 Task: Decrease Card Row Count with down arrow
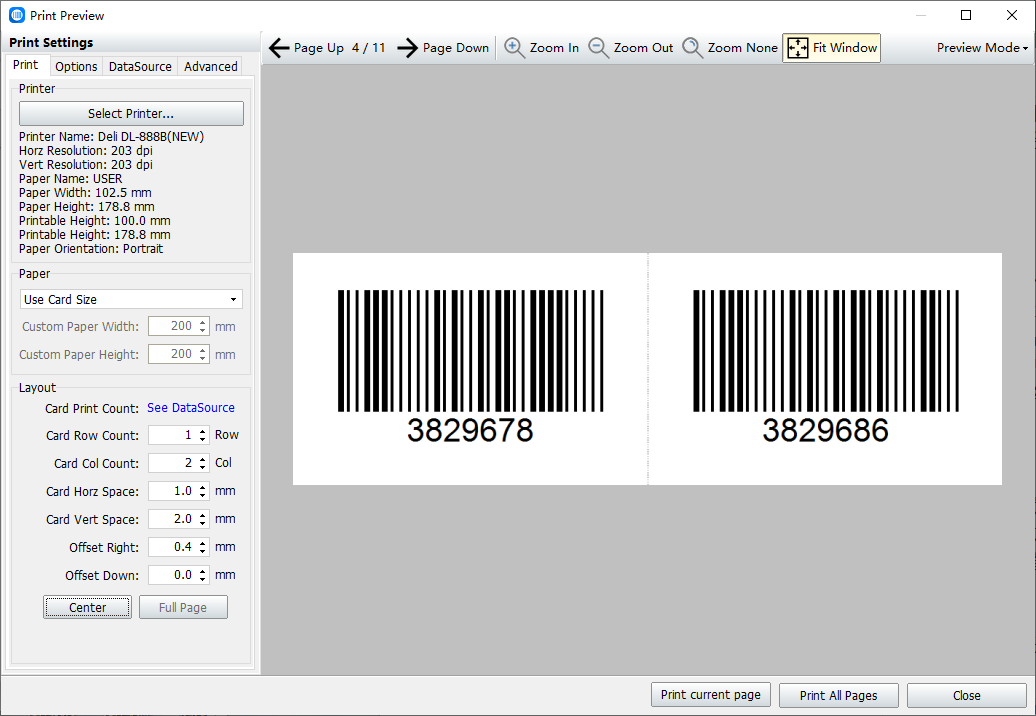[x=203, y=439]
